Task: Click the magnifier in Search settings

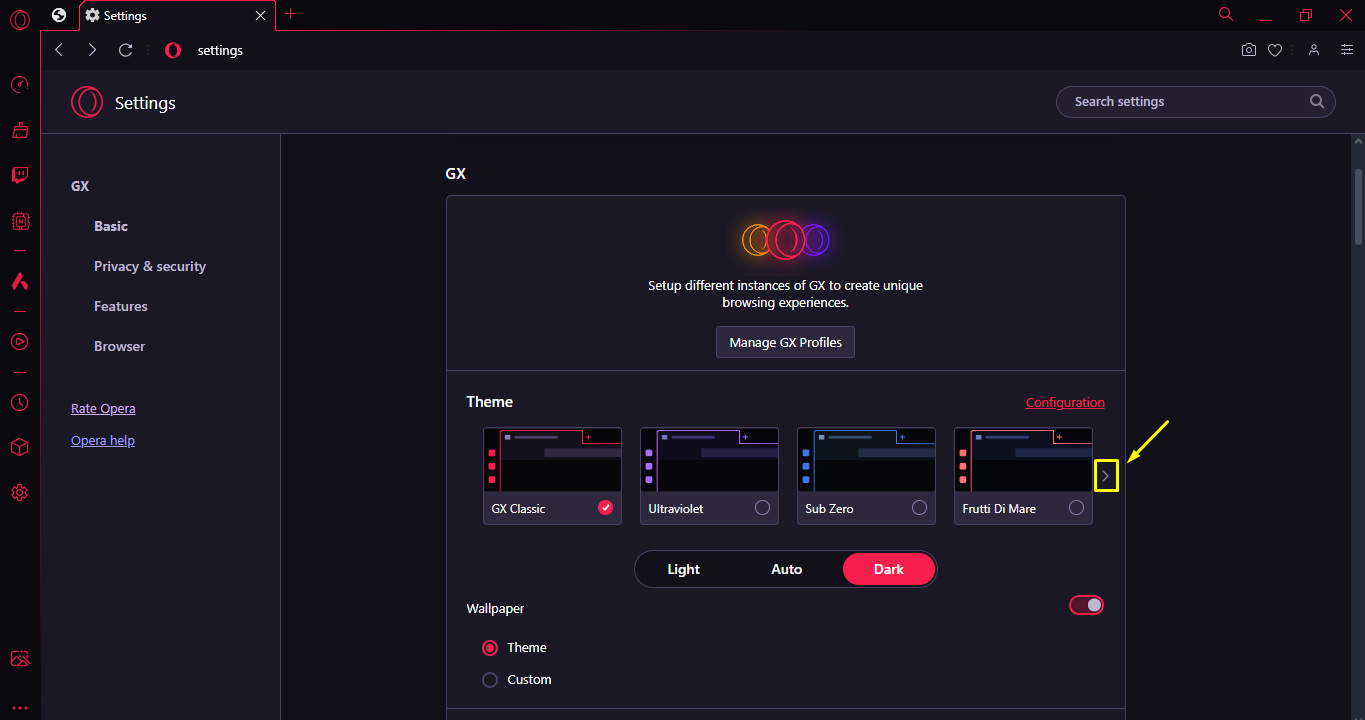Action: pos(1317,102)
